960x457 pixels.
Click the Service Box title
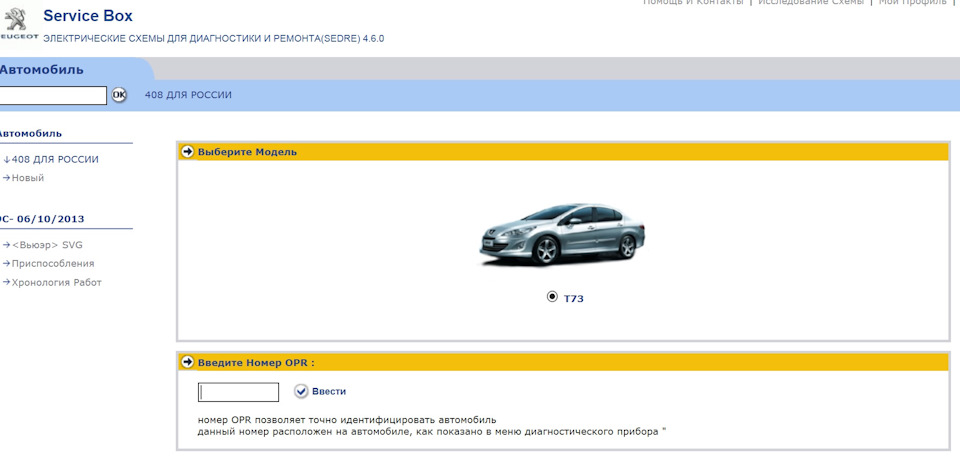click(x=88, y=16)
